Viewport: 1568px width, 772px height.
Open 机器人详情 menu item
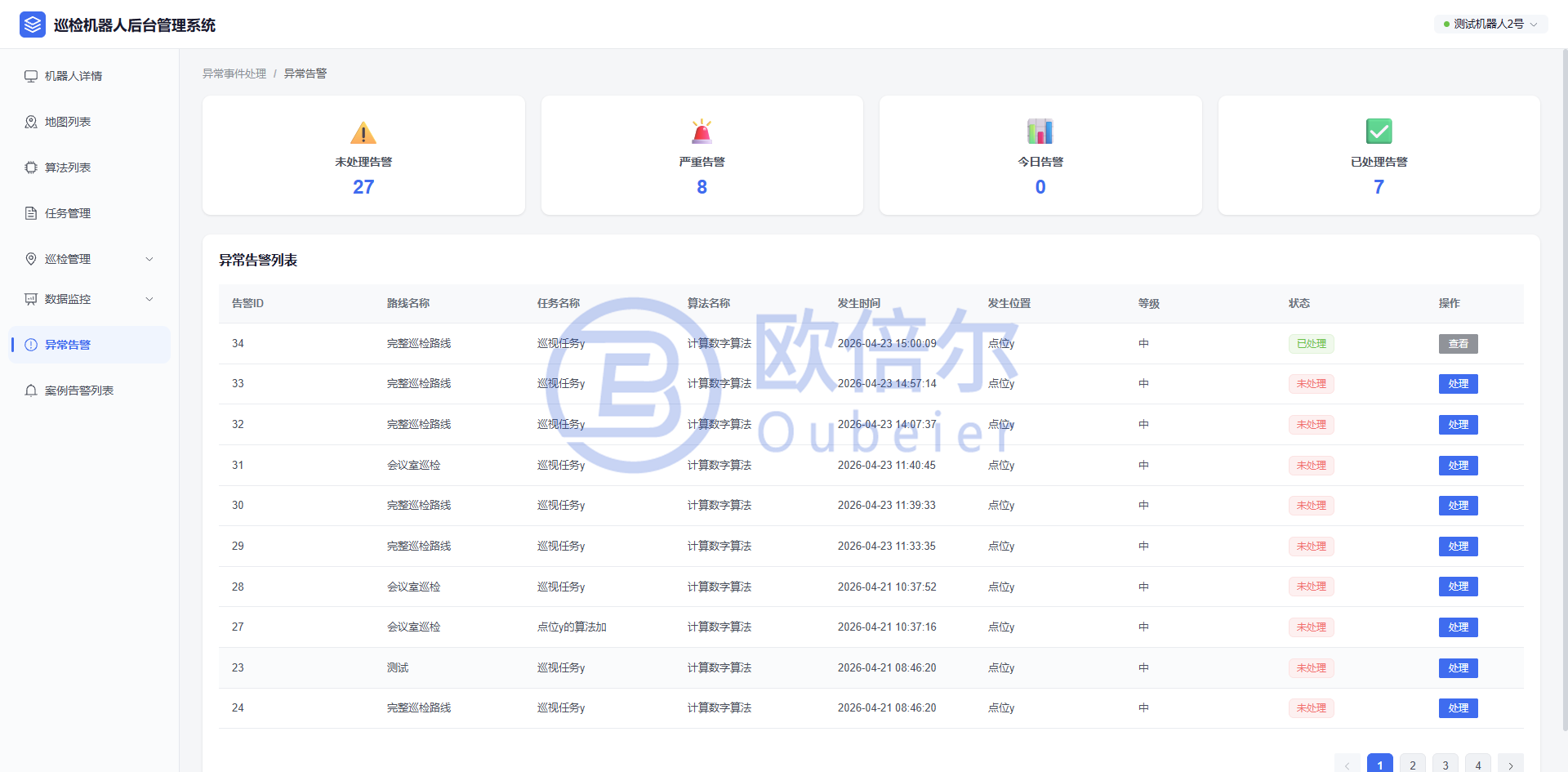(x=90, y=76)
